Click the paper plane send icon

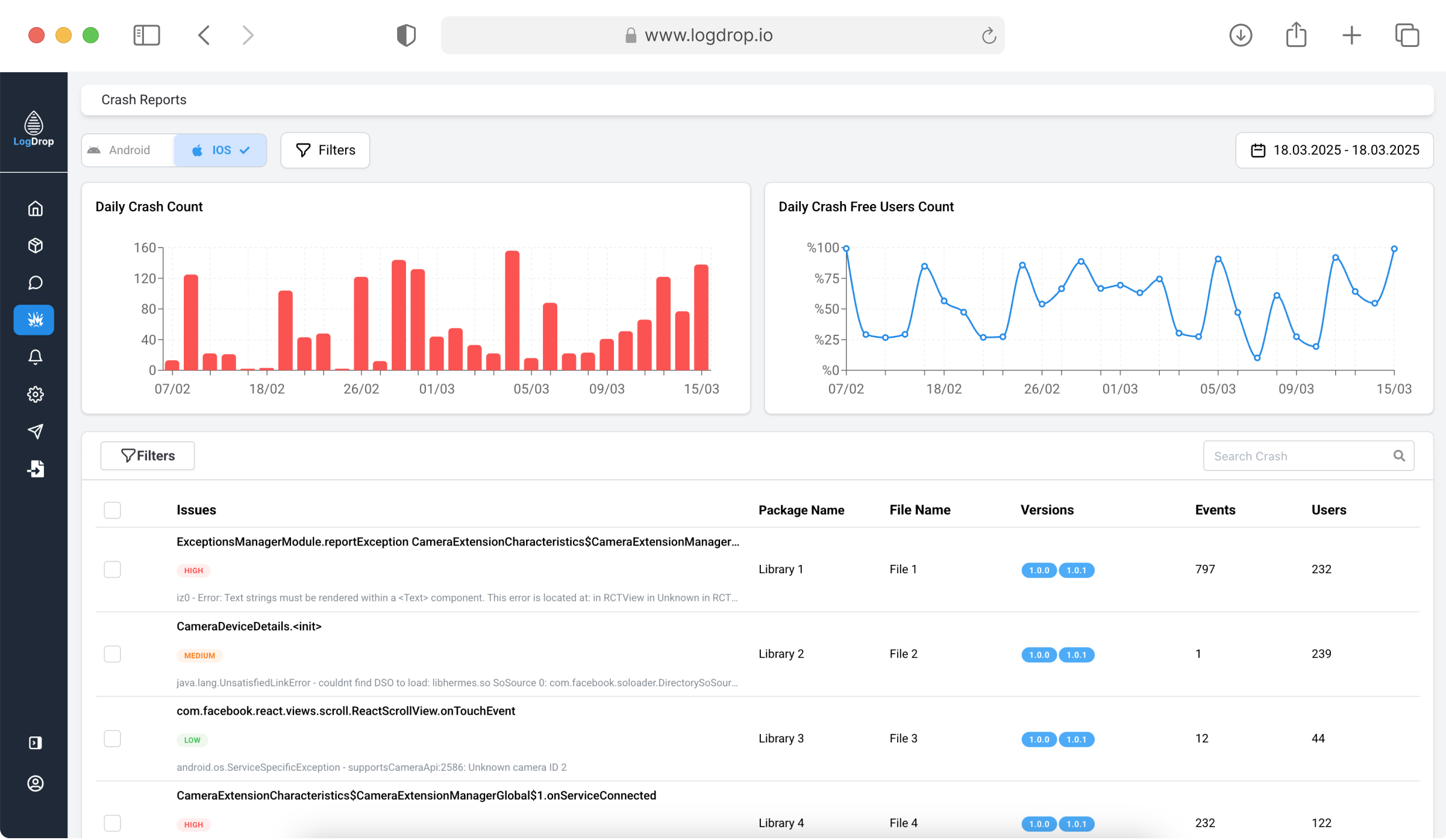pyautogui.click(x=35, y=431)
